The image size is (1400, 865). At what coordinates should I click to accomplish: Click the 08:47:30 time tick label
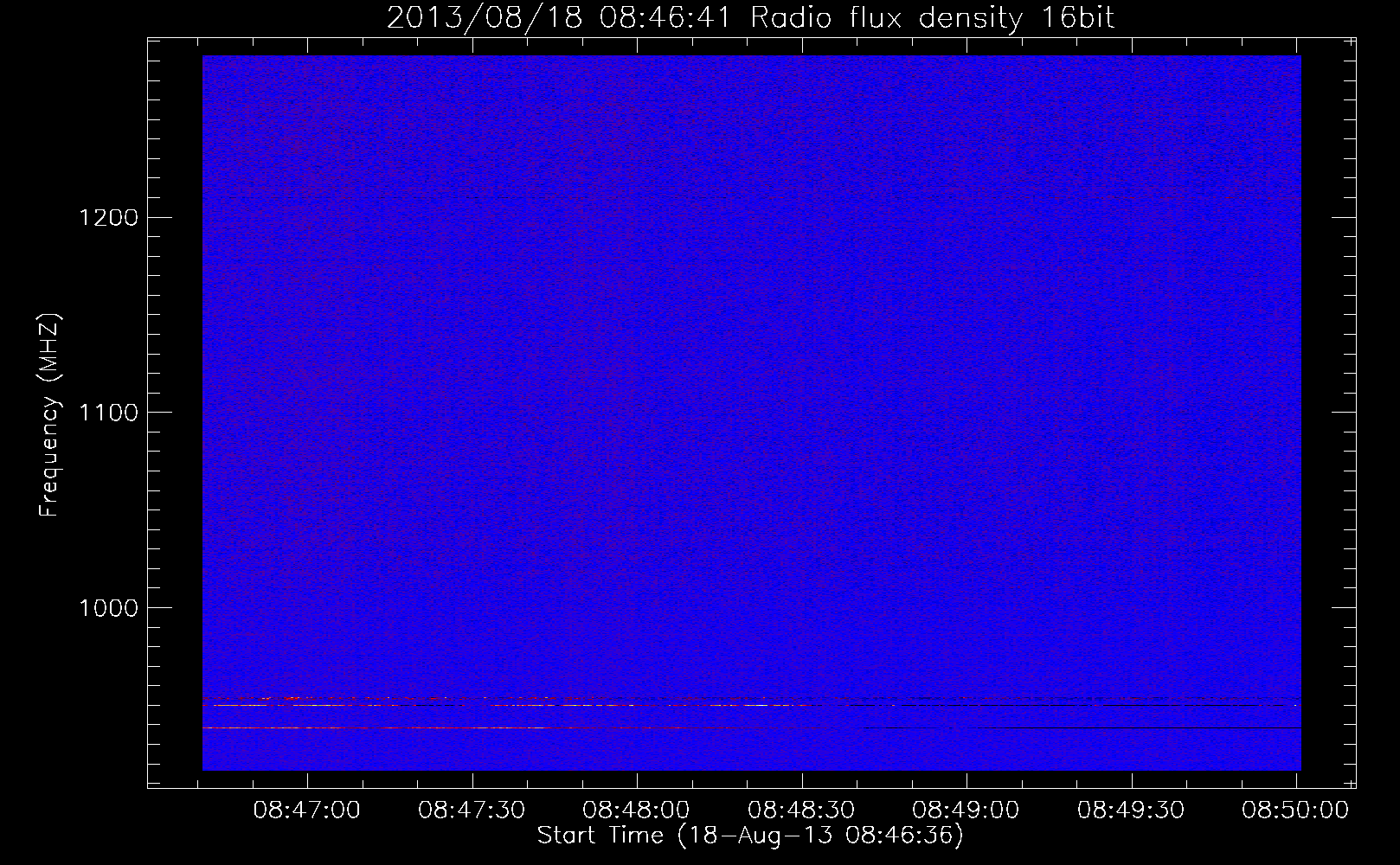tap(472, 811)
